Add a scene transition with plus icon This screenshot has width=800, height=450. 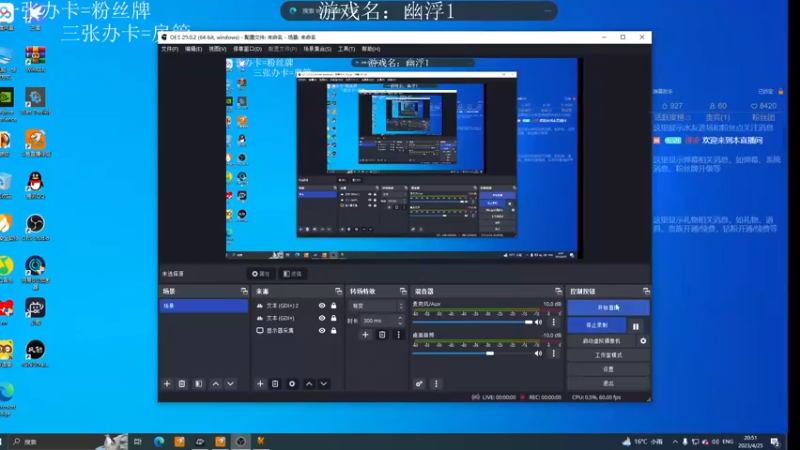coord(365,335)
